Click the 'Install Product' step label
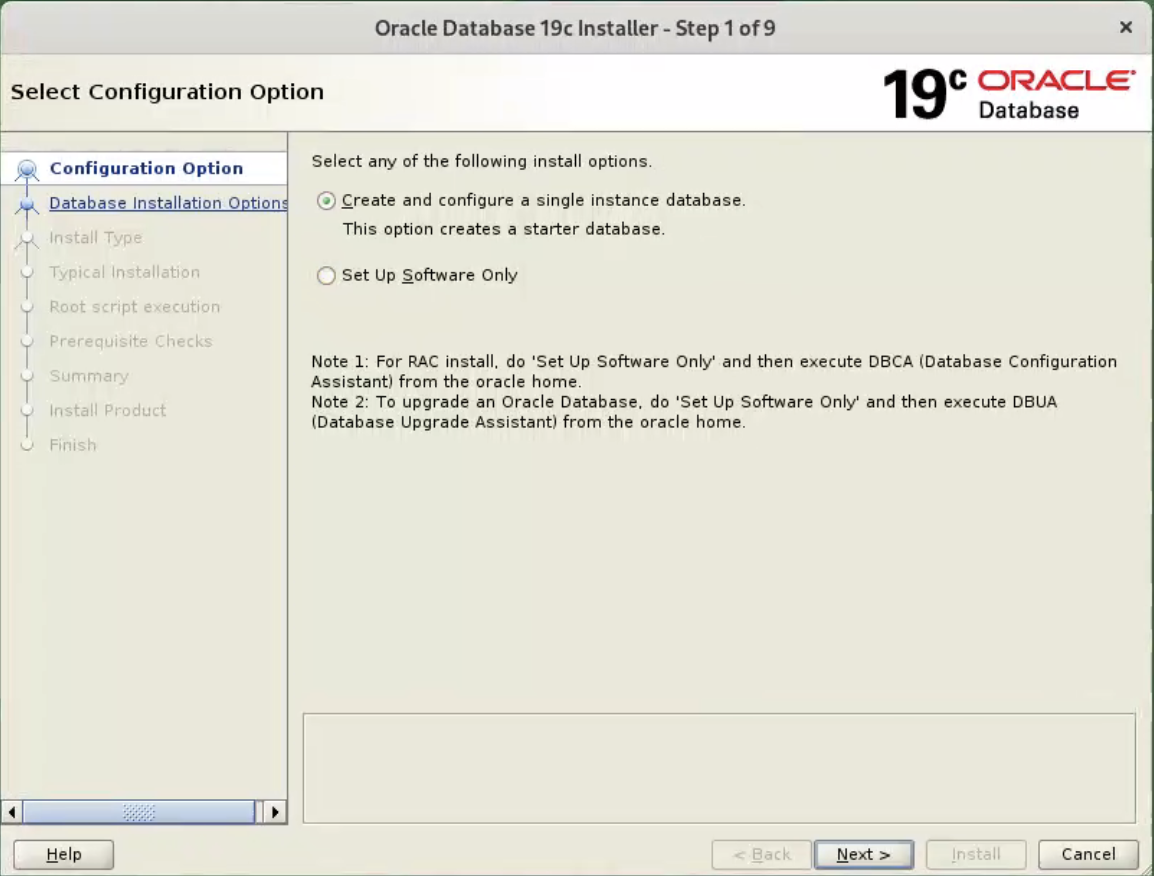 click(107, 411)
